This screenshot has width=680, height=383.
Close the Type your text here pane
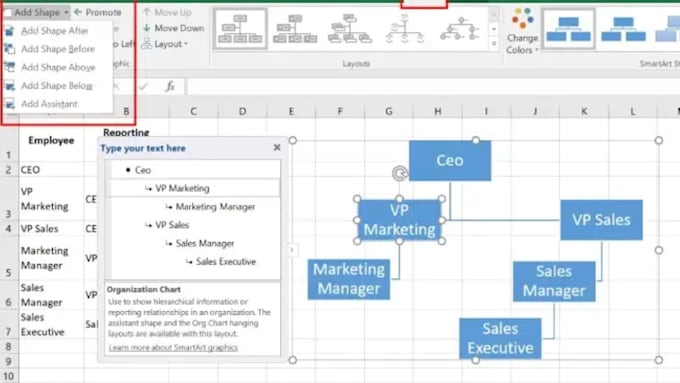277,148
